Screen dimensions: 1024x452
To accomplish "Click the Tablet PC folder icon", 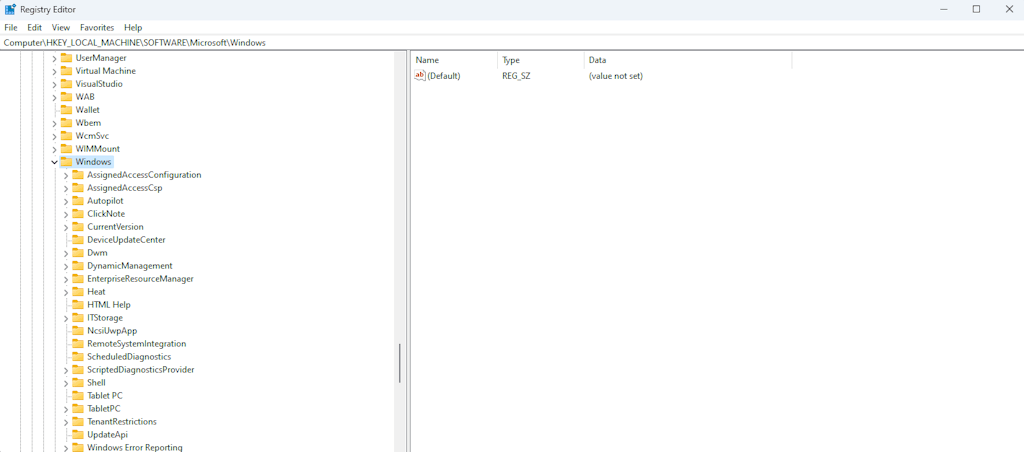I will (x=78, y=395).
